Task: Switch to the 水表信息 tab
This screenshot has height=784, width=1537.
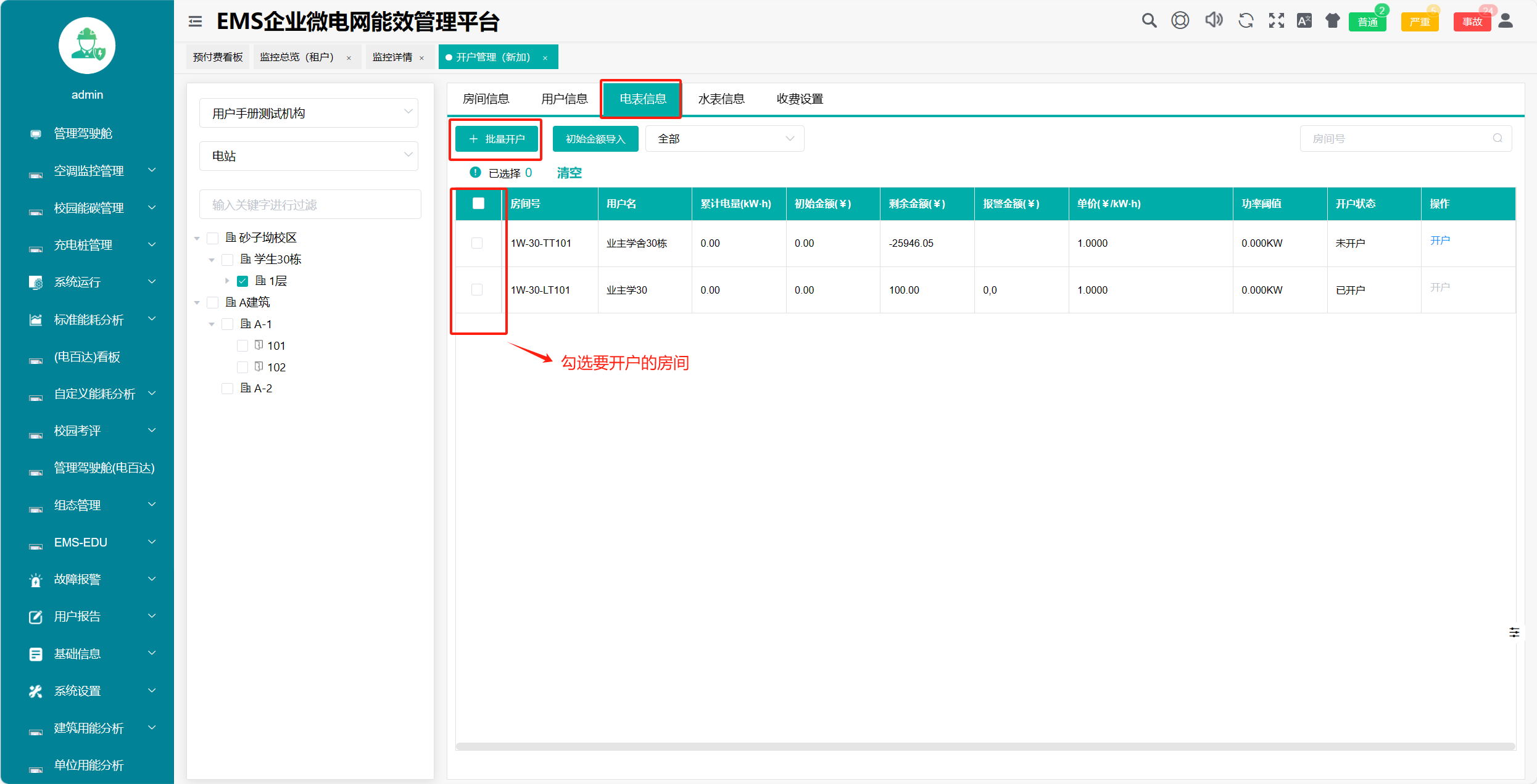Action: [721, 99]
